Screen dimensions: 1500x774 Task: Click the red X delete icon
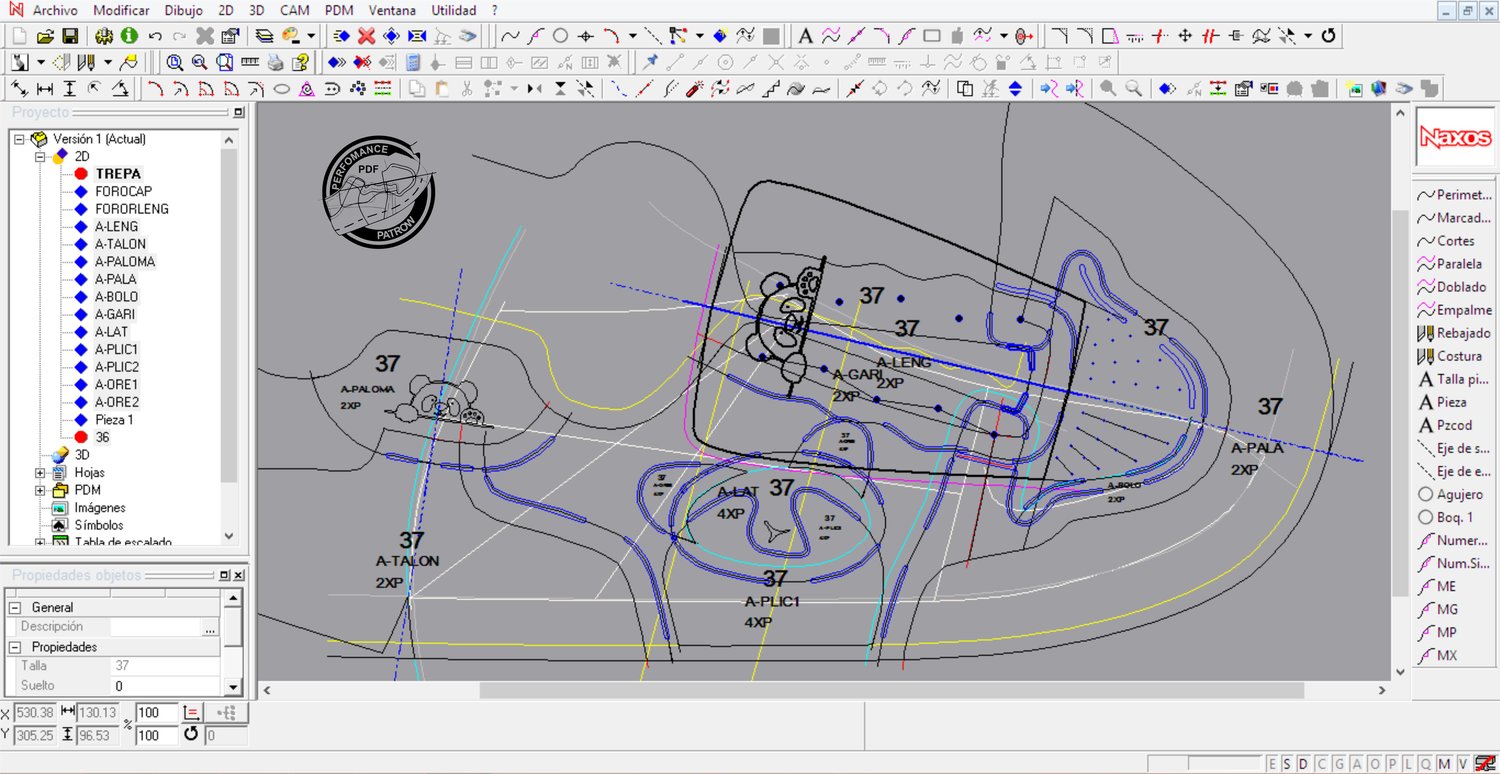click(x=366, y=36)
